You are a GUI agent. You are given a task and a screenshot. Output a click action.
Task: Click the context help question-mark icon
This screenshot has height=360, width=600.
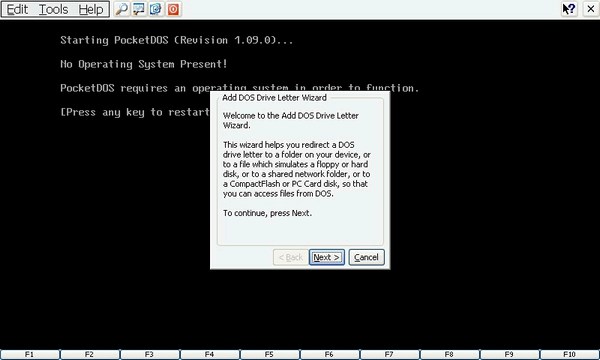[569, 9]
